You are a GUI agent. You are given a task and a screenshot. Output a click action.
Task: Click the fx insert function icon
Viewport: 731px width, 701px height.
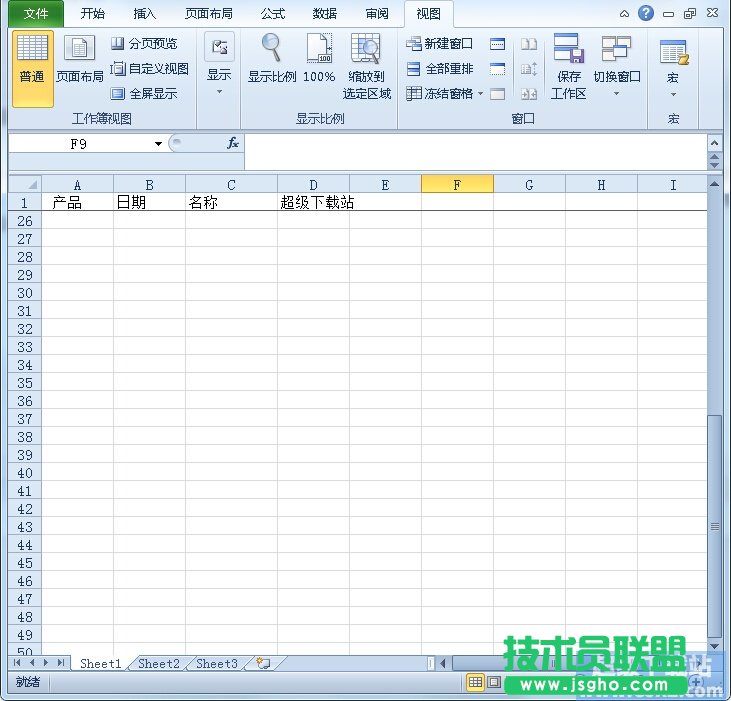(232, 144)
